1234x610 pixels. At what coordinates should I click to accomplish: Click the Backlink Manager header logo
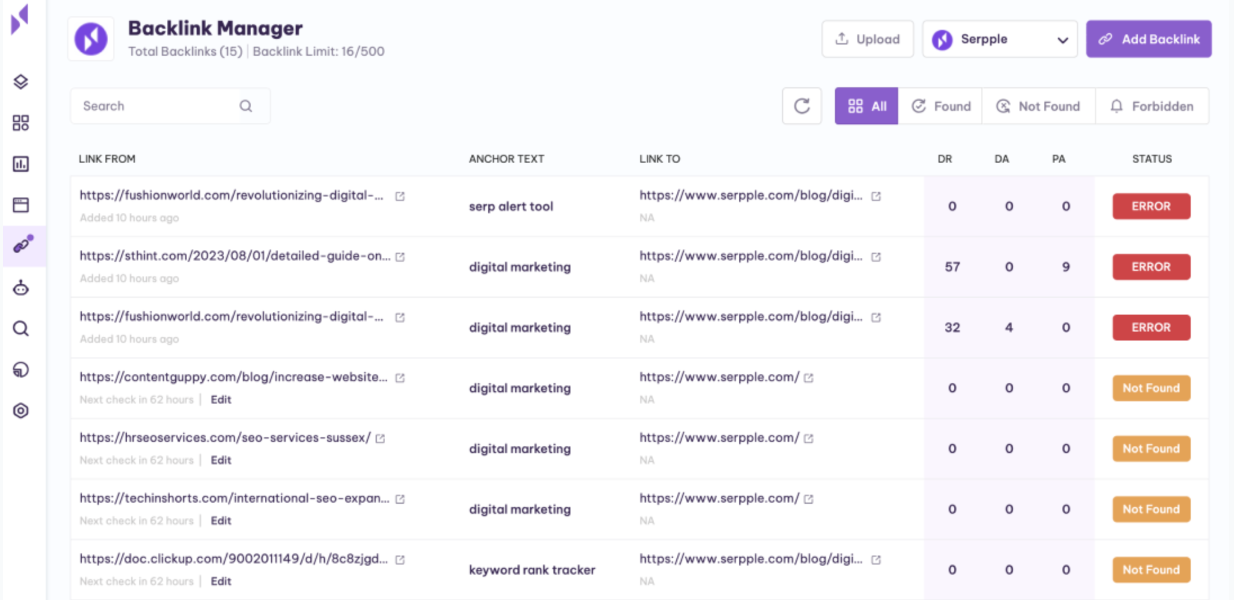click(91, 40)
